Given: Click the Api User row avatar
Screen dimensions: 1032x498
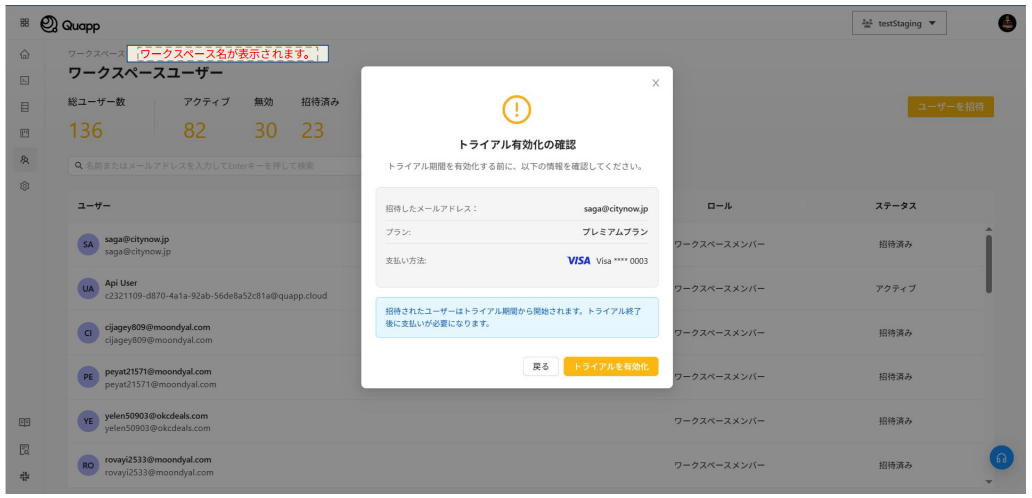Looking at the screenshot, I should [x=87, y=289].
